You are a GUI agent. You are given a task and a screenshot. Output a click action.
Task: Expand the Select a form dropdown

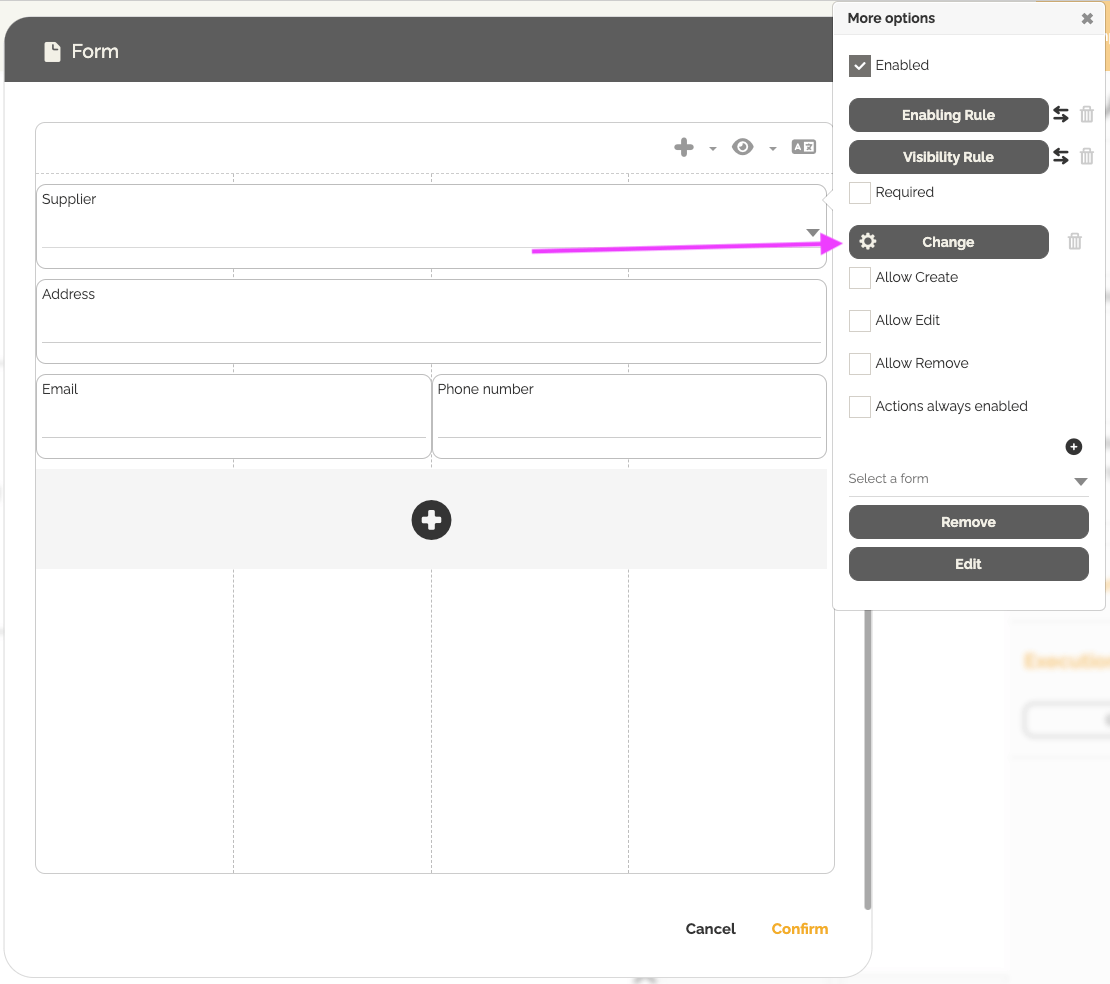click(1080, 481)
